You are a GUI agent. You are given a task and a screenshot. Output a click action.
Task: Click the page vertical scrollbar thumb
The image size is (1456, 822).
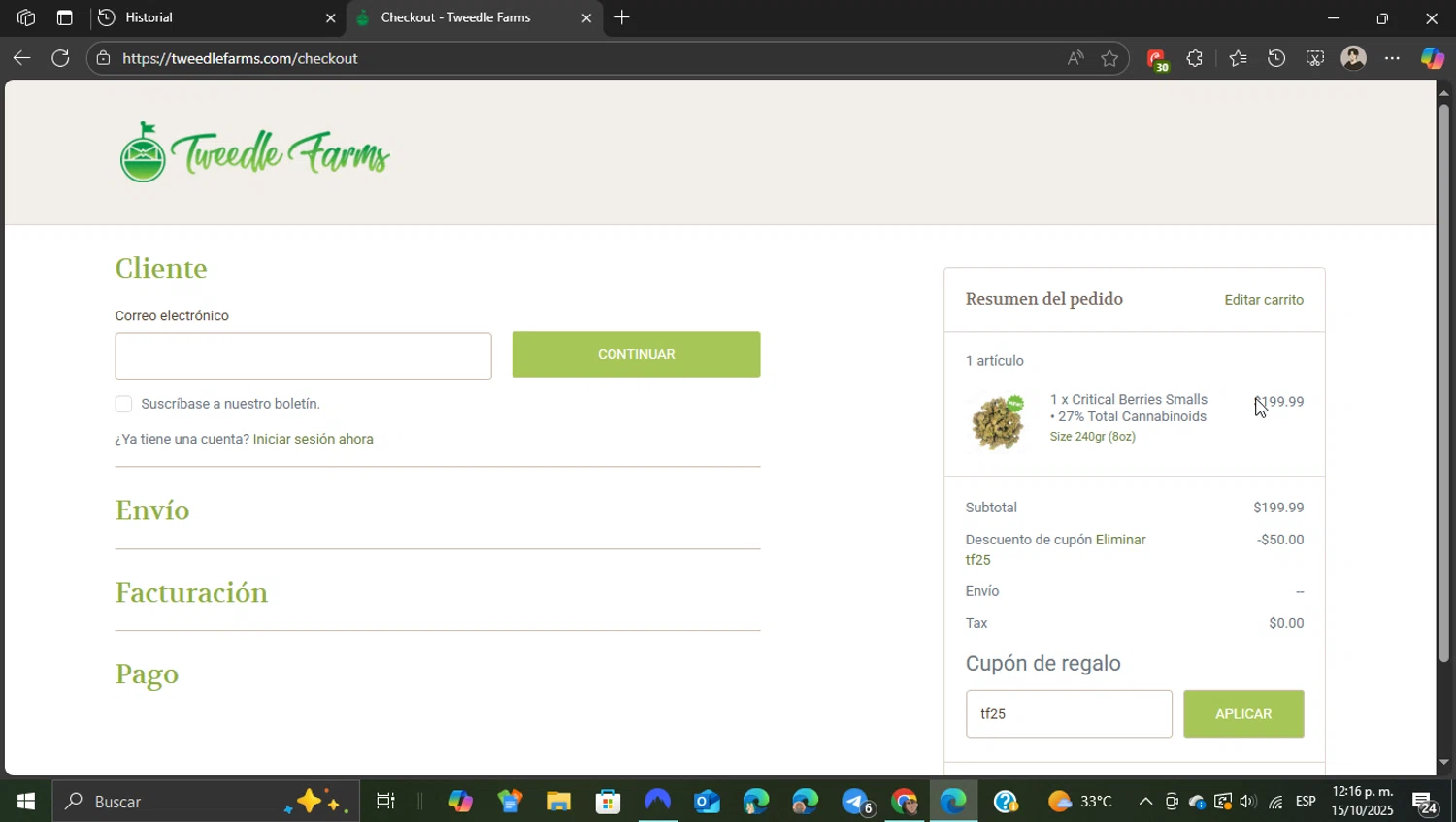click(x=1443, y=383)
